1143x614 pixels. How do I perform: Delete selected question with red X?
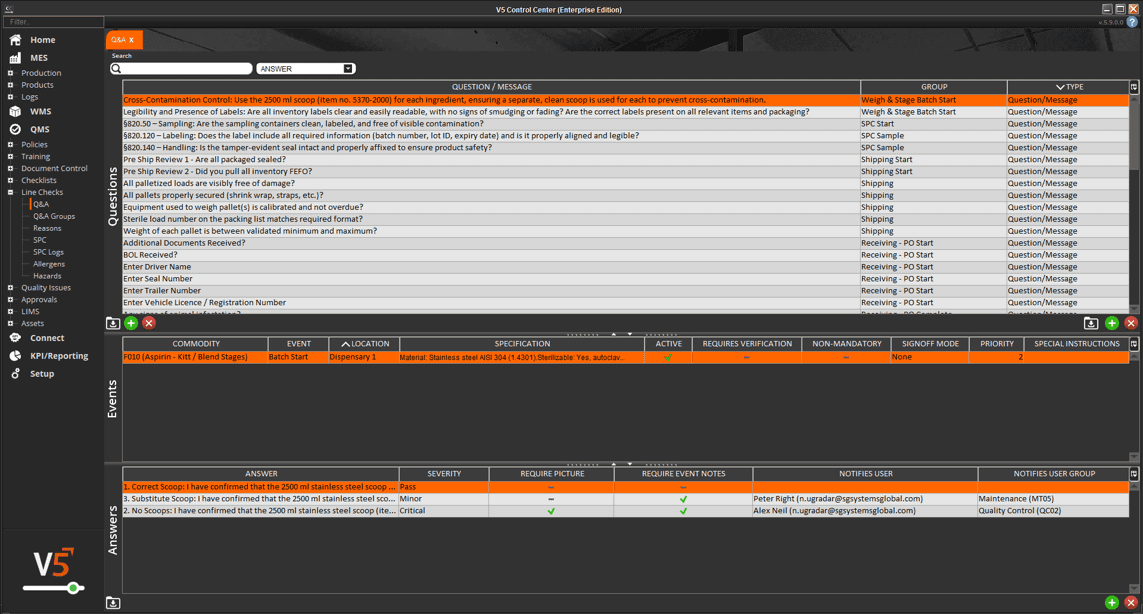[149, 323]
